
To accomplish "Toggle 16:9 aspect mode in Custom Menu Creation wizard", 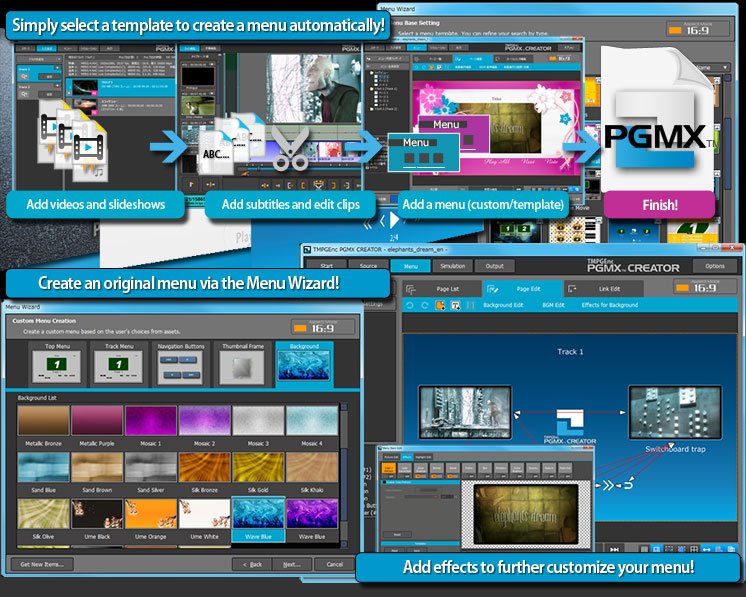I will (323, 327).
